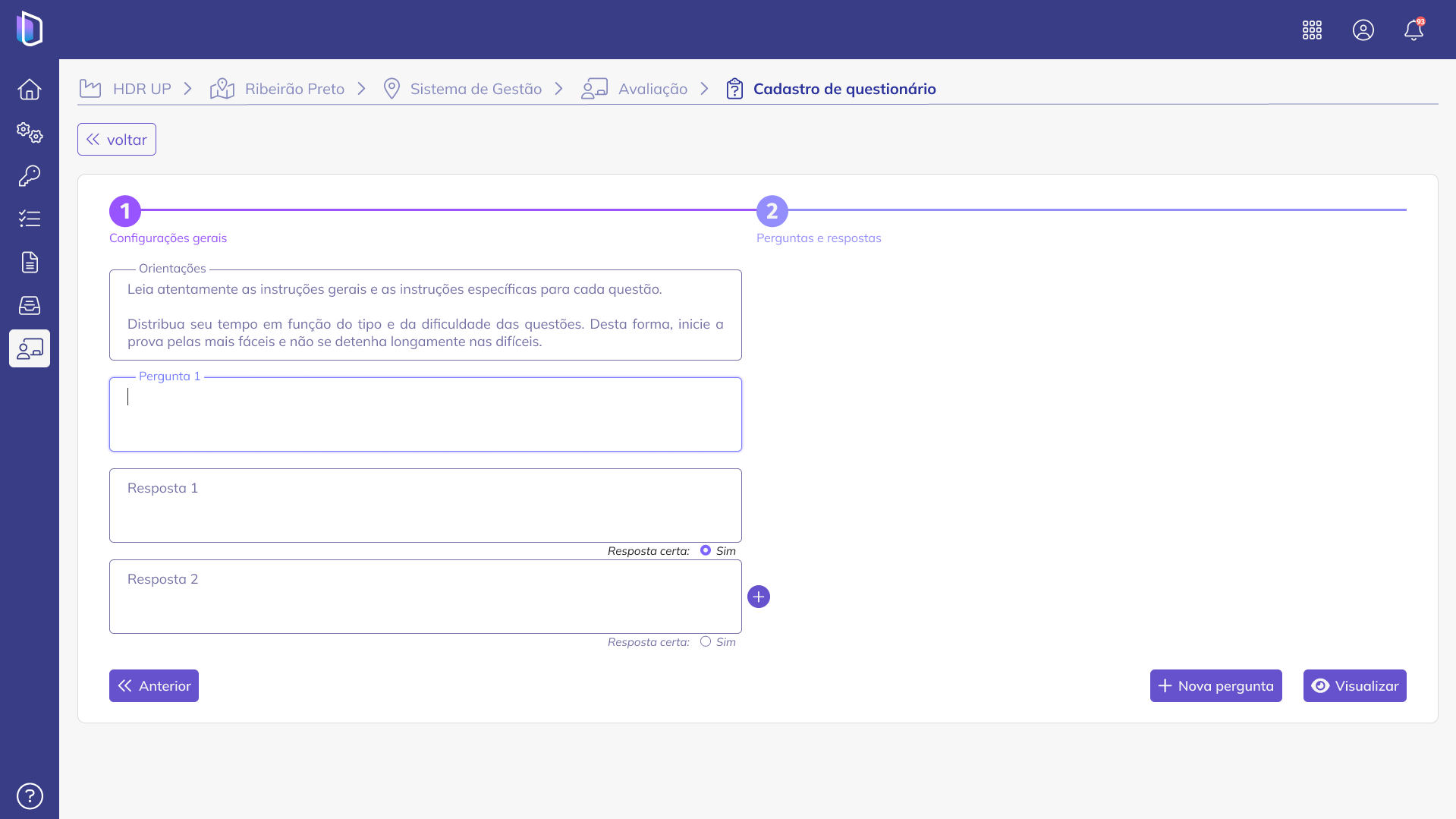Viewport: 1456px width, 819px height.
Task: Click the voltar button
Action: [117, 140]
